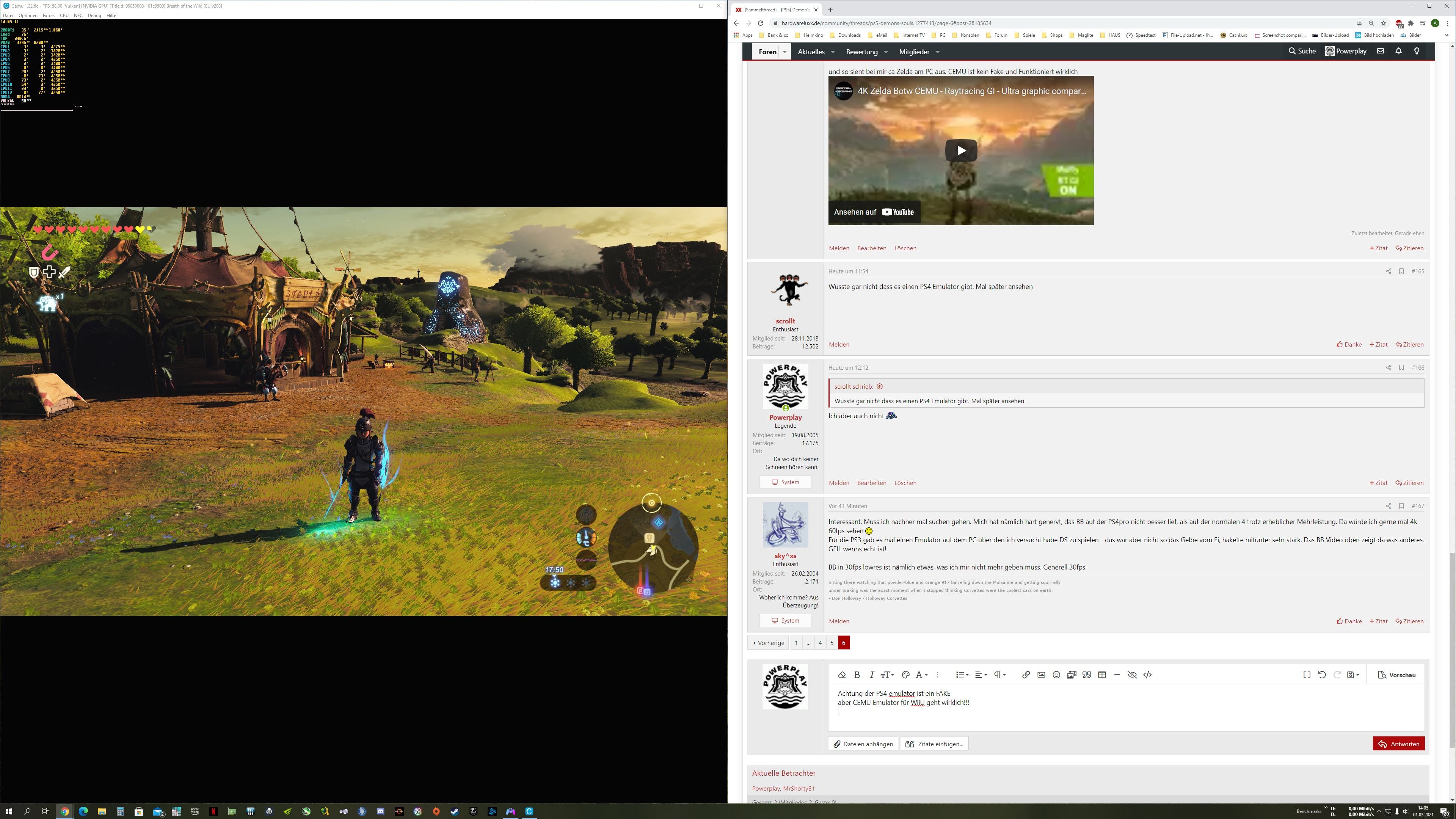Open the NFC menu in Cemu
The width and height of the screenshot is (1456, 819).
(x=78, y=15)
